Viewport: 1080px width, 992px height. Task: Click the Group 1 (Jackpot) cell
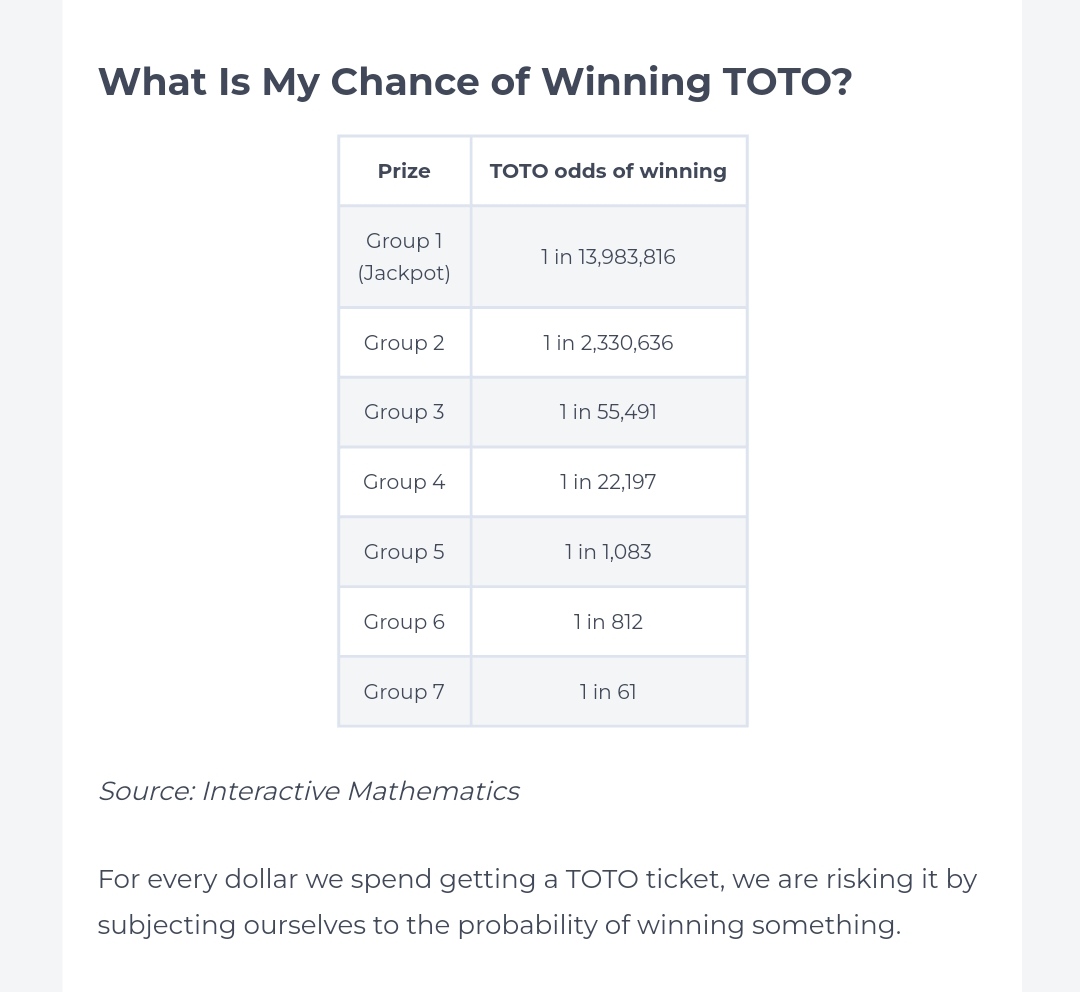tap(404, 257)
